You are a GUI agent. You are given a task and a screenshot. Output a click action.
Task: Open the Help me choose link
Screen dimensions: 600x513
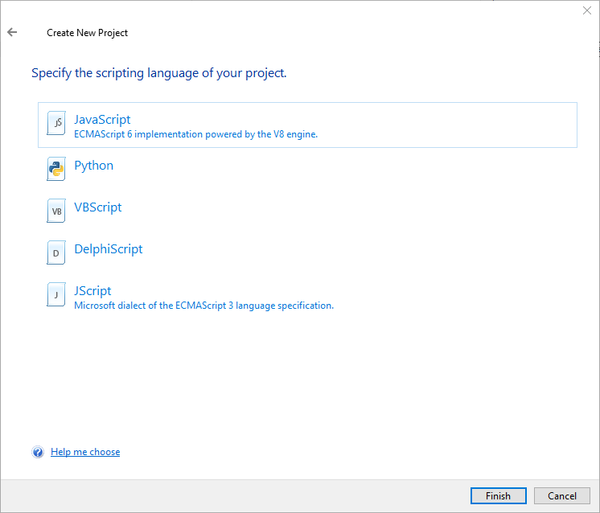[x=85, y=452]
